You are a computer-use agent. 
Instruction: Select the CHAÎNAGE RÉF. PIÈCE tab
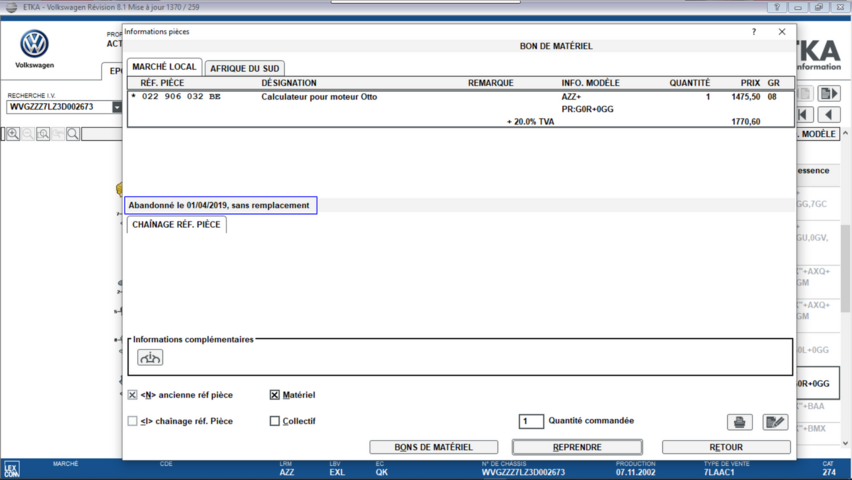[x=178, y=225]
